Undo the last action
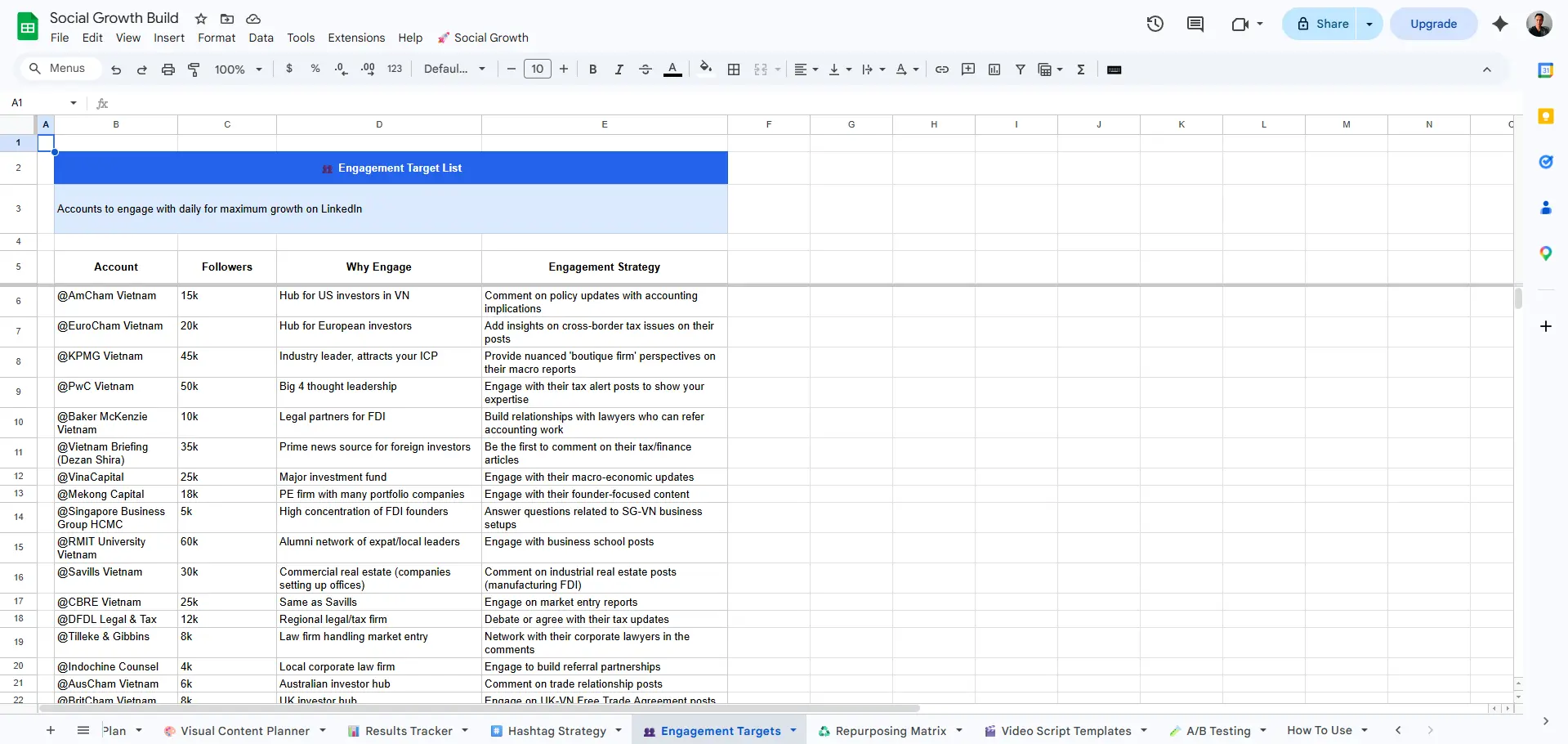This screenshot has width=1568, height=744. pyautogui.click(x=116, y=69)
